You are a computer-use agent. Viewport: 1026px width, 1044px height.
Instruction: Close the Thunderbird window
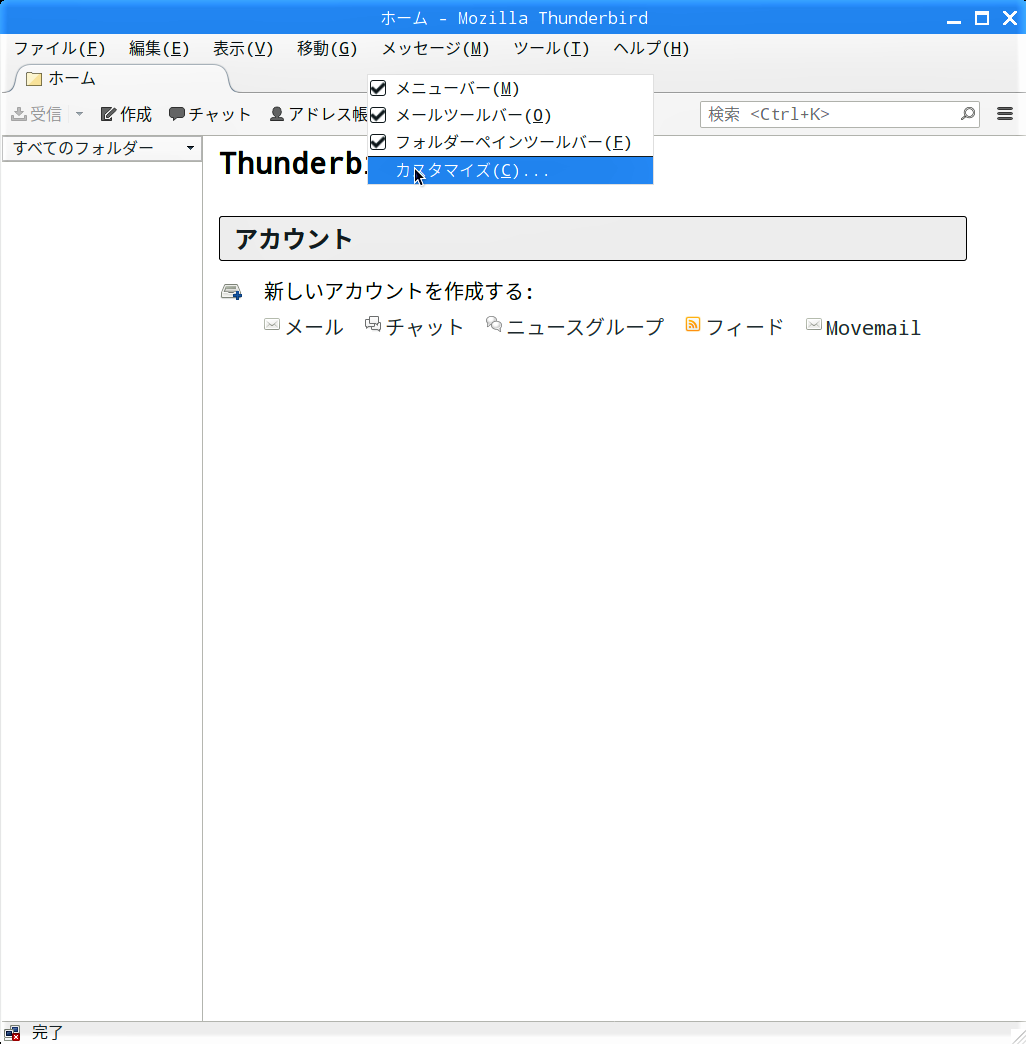click(x=1009, y=18)
